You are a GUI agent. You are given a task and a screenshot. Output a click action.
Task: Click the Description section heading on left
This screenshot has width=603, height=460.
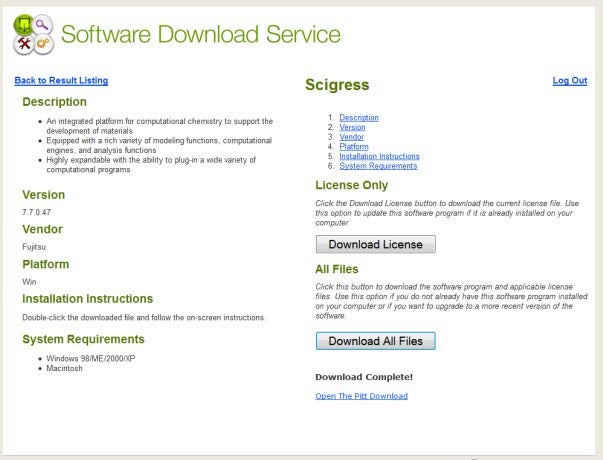pos(55,102)
